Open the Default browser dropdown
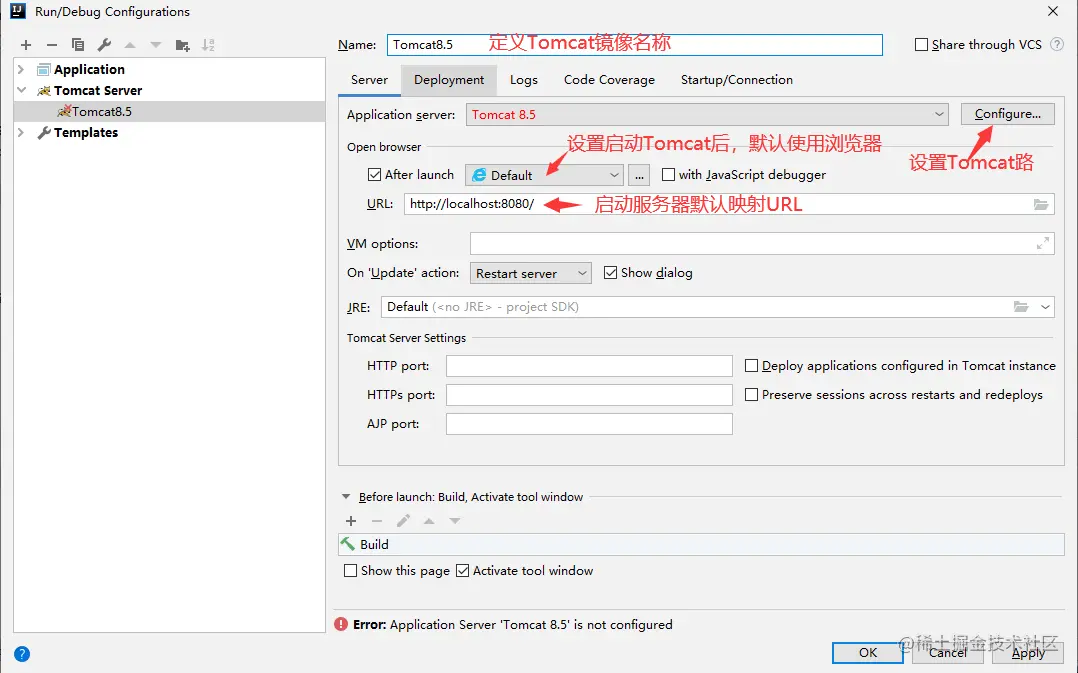The width and height of the screenshot is (1078, 673). pyautogui.click(x=544, y=175)
